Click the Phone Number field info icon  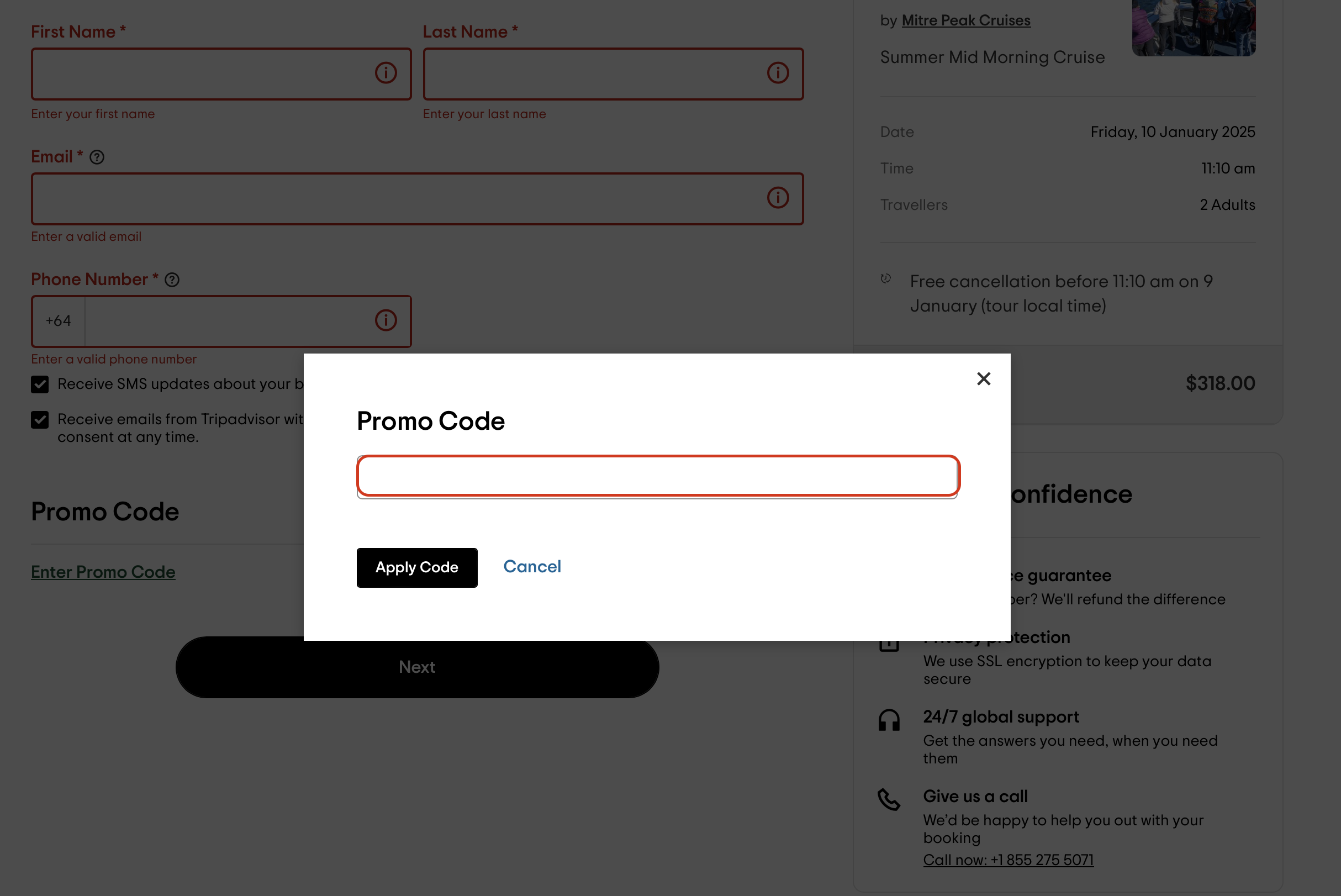[x=386, y=320]
